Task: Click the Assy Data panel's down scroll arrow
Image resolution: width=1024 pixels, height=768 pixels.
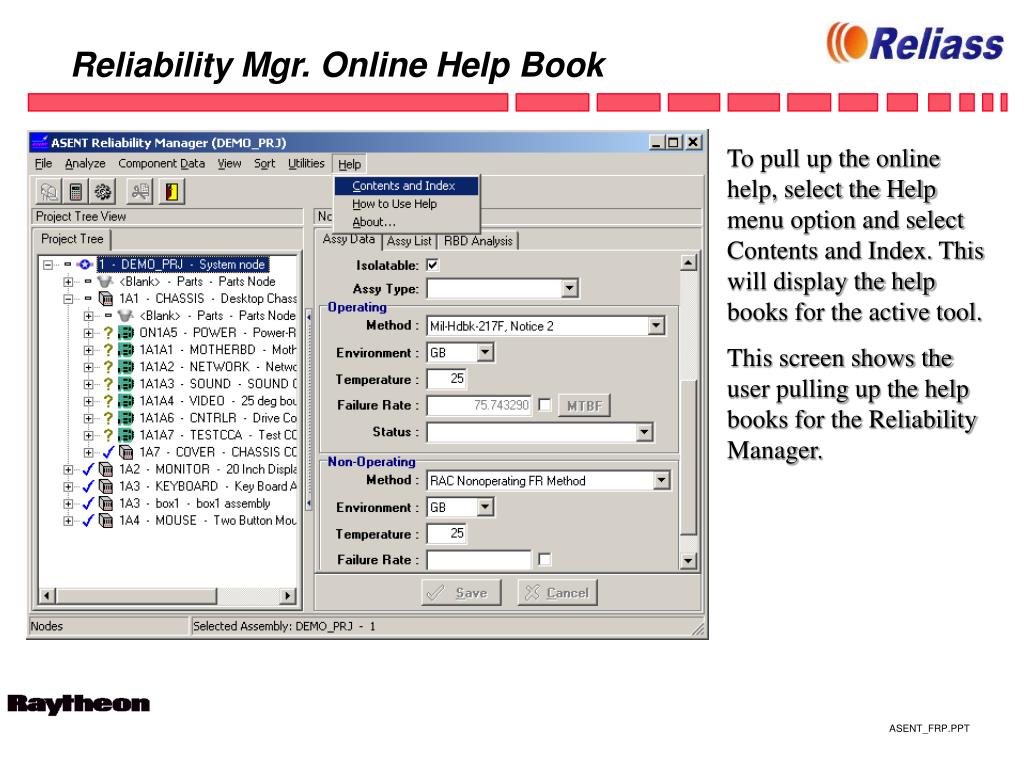Action: click(688, 560)
